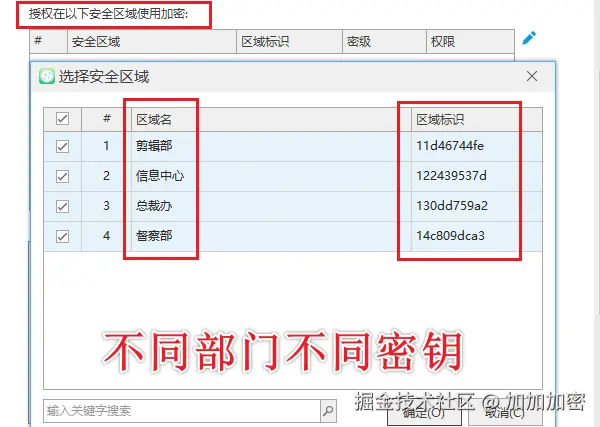Select the 总裁办 region name
Screen dimensions: 600x427
tap(154, 206)
